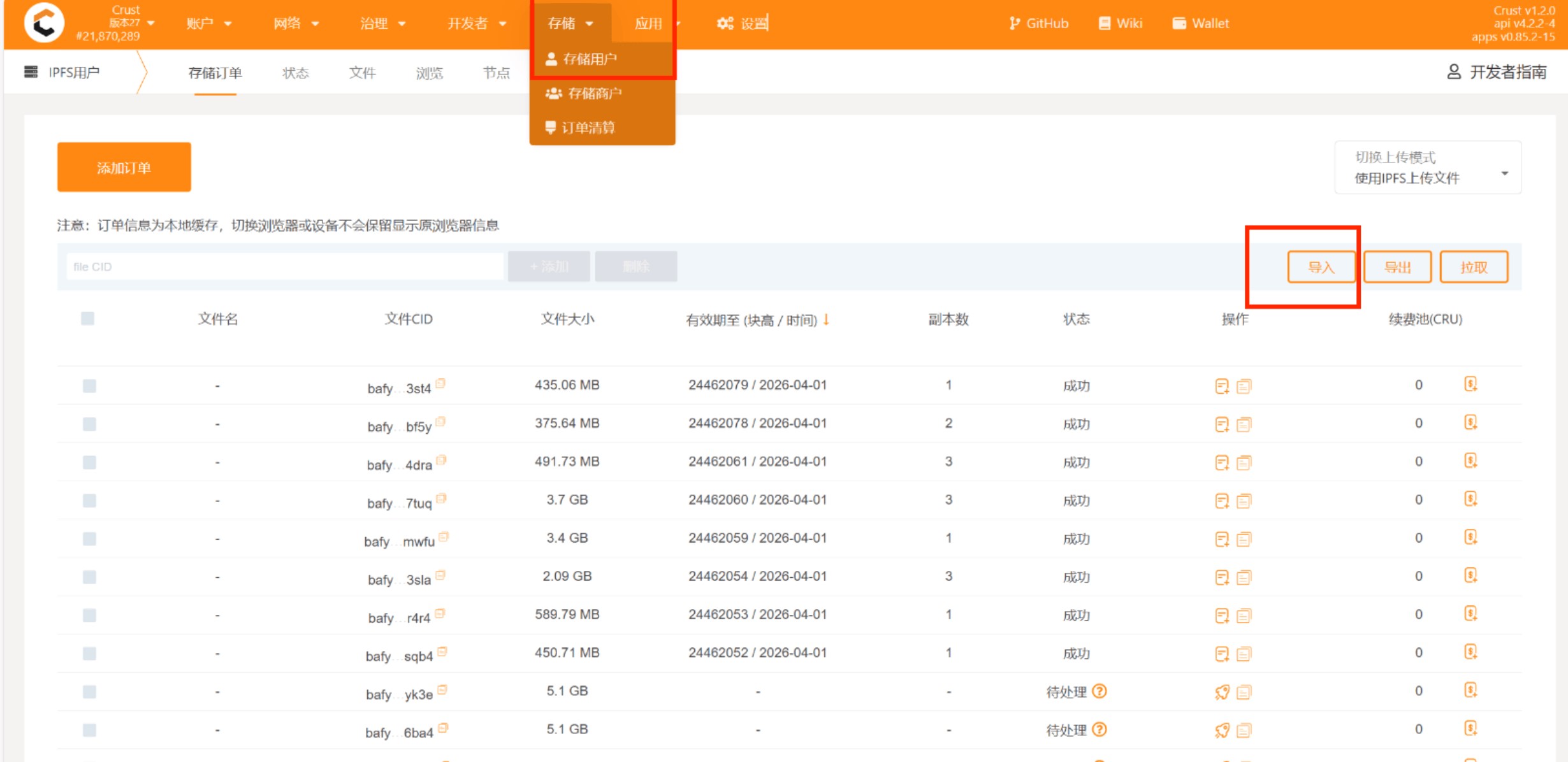Click the 添加订单 button
The width and height of the screenshot is (1568, 762).
point(124,168)
